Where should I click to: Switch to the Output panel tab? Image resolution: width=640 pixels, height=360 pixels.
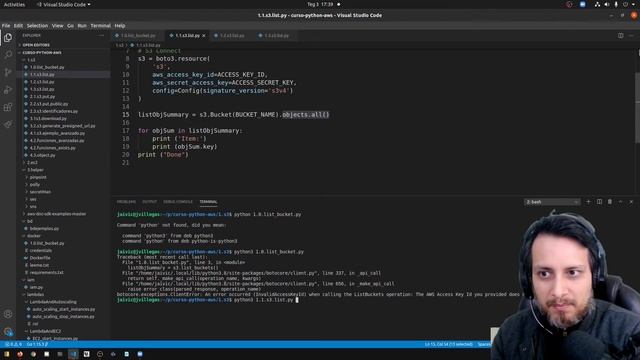(x=149, y=202)
